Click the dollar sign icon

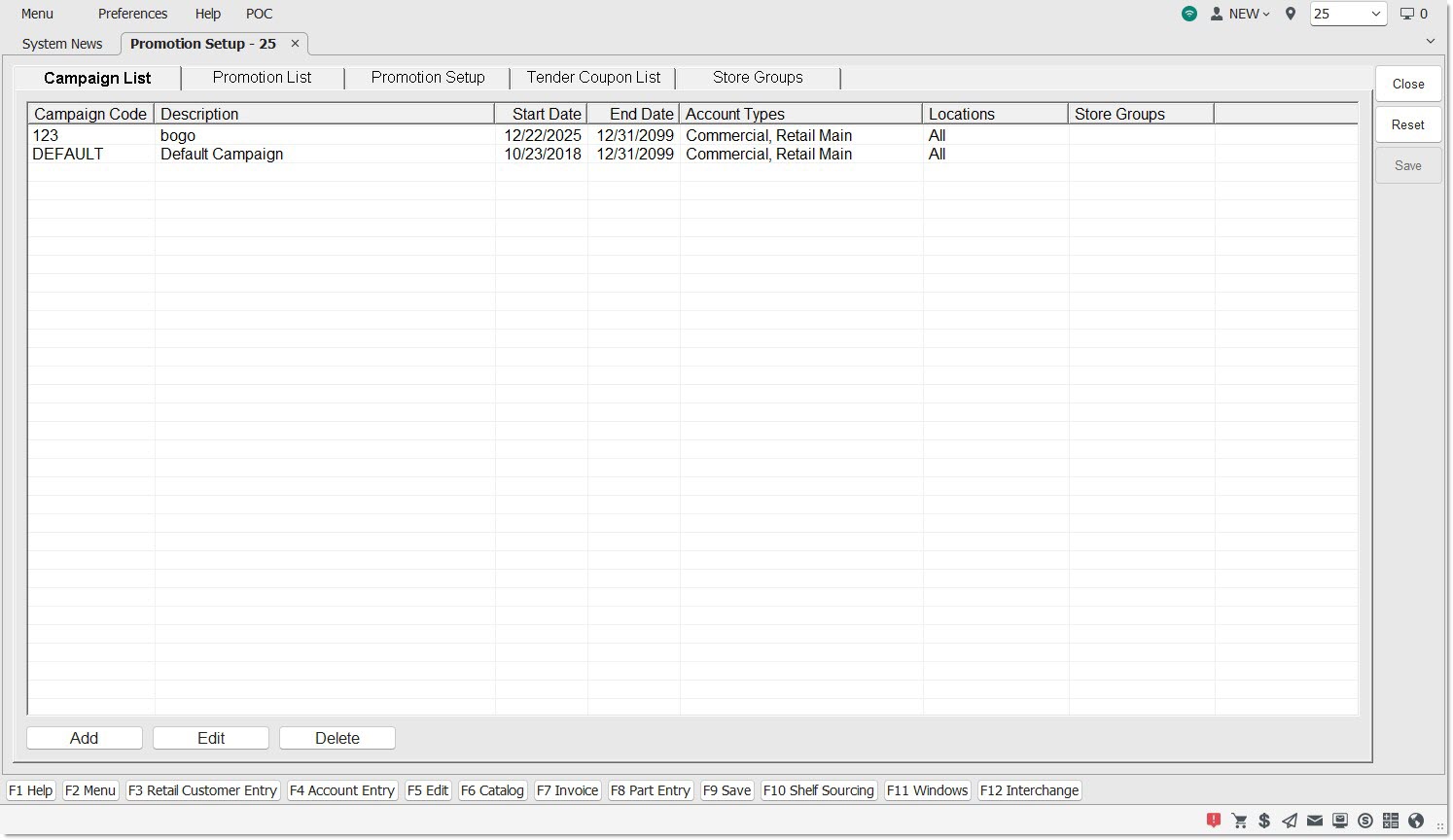tap(1264, 821)
